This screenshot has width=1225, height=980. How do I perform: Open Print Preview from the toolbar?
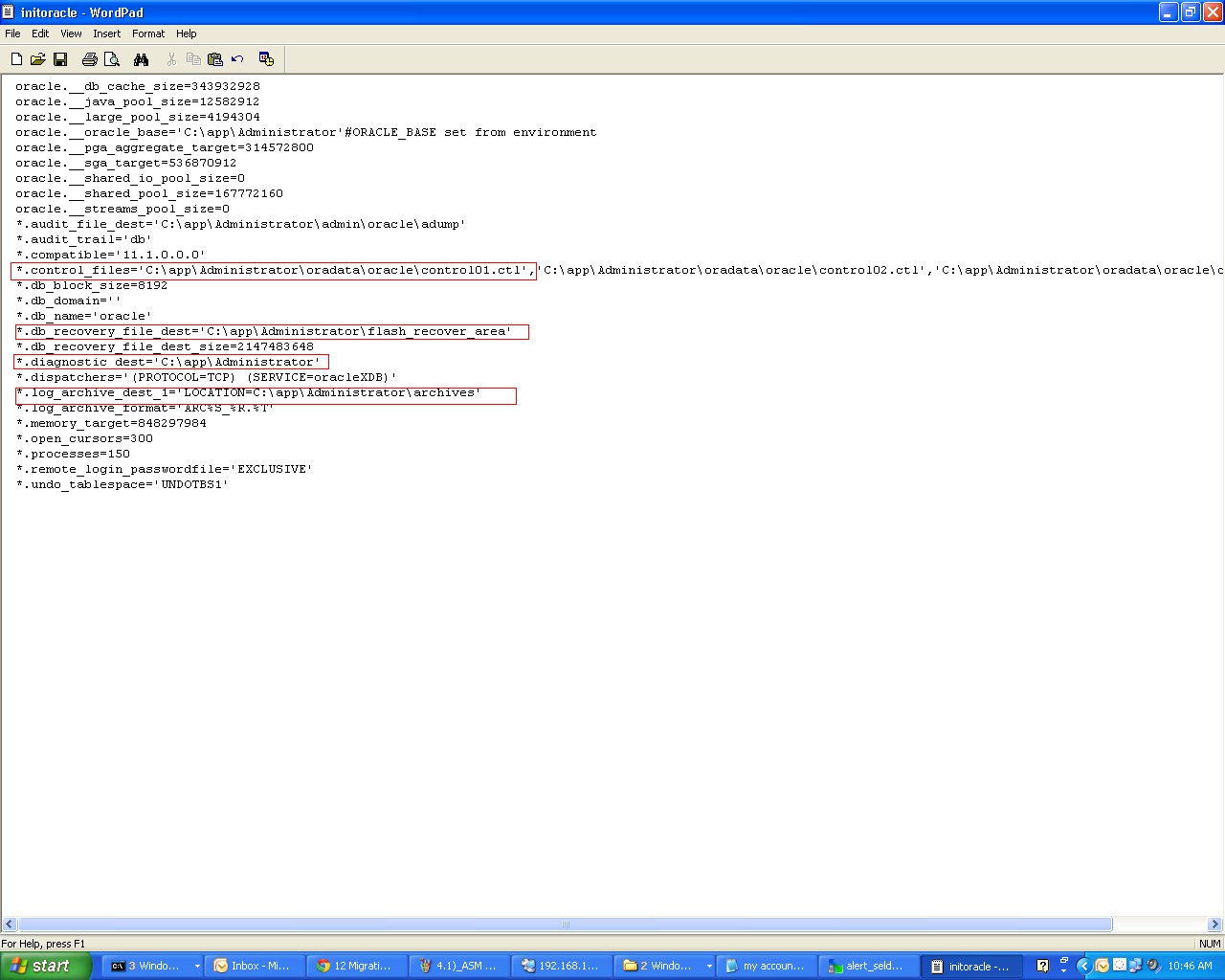[x=112, y=58]
